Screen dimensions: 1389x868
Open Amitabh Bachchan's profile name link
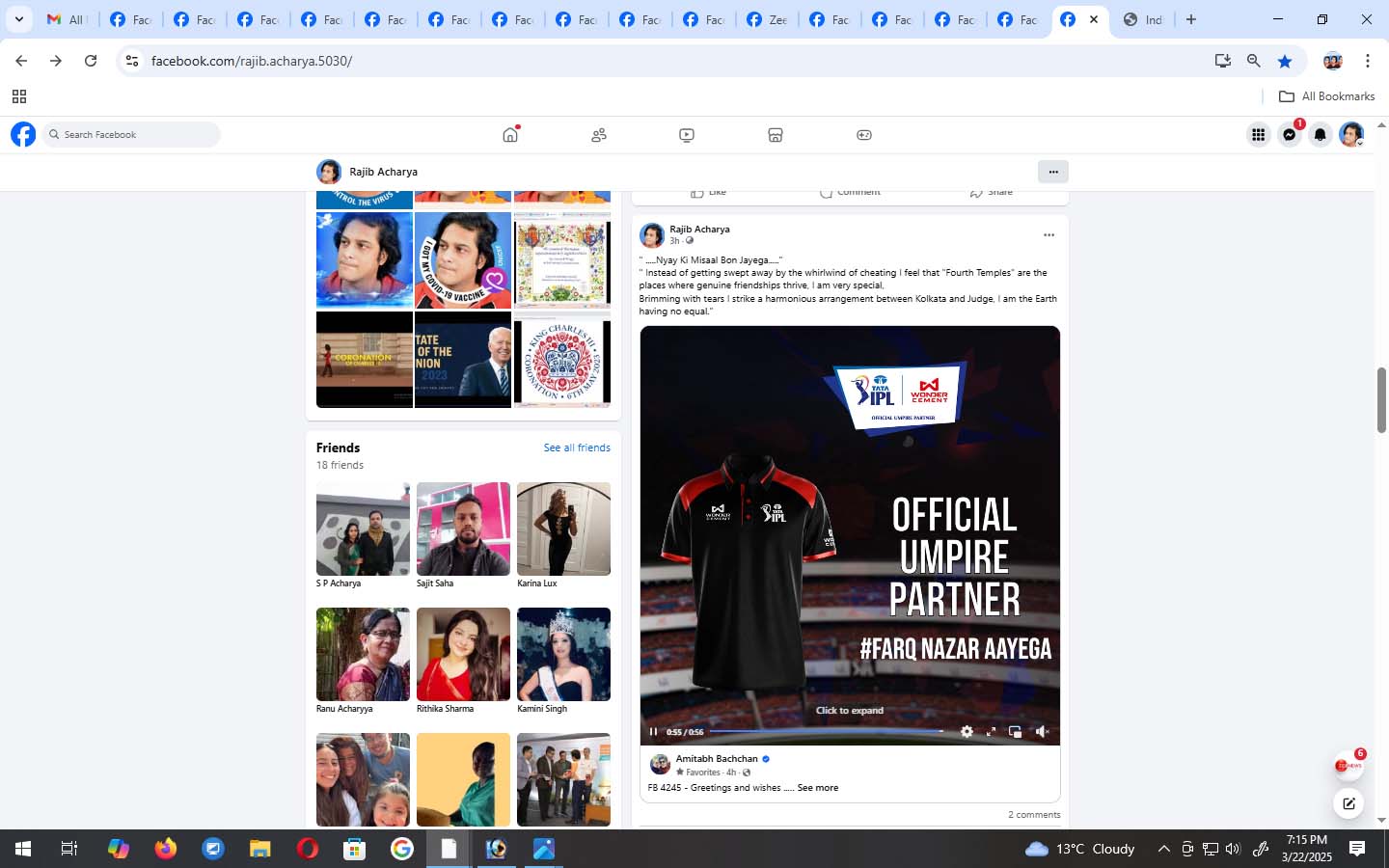[x=717, y=759]
